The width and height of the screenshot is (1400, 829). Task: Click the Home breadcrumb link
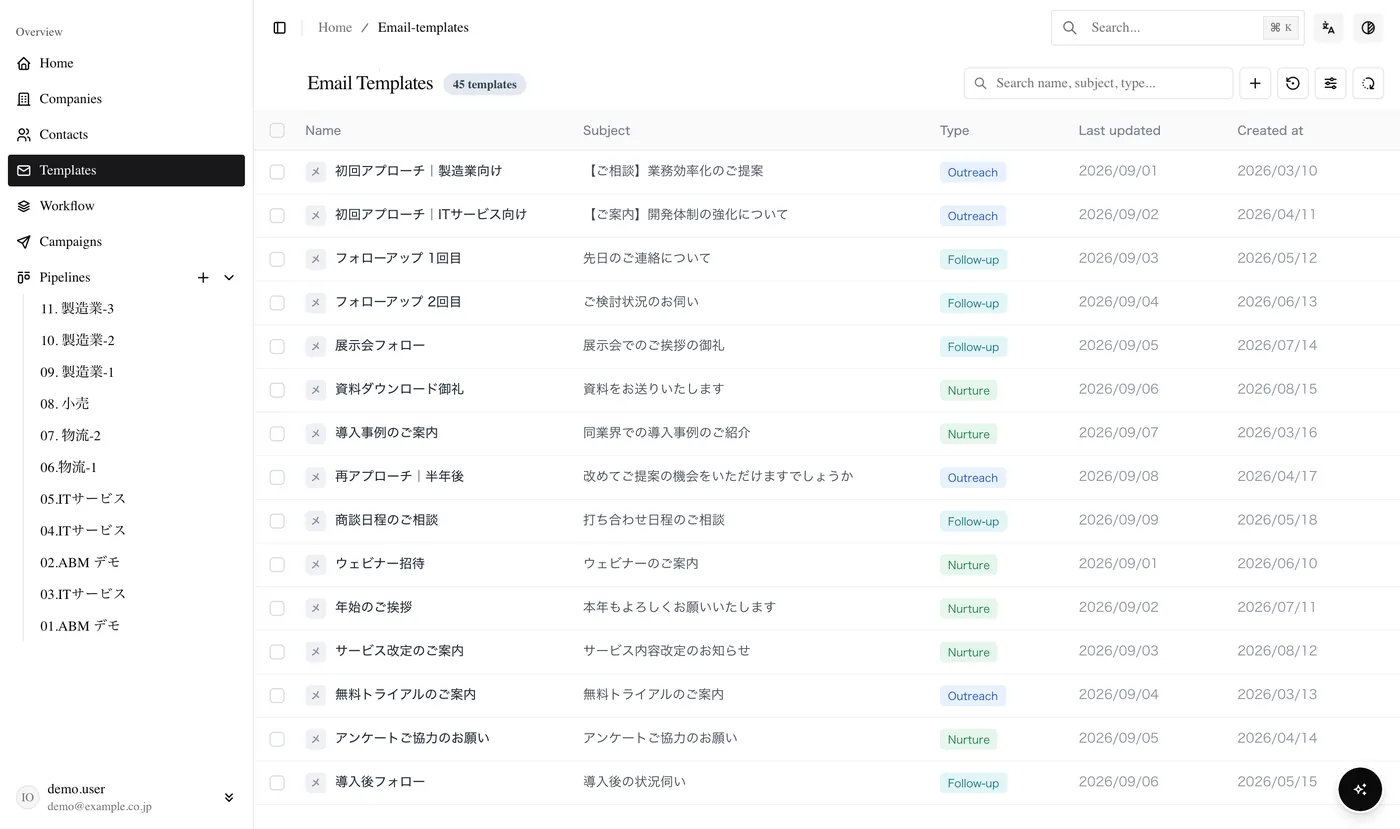pyautogui.click(x=335, y=28)
